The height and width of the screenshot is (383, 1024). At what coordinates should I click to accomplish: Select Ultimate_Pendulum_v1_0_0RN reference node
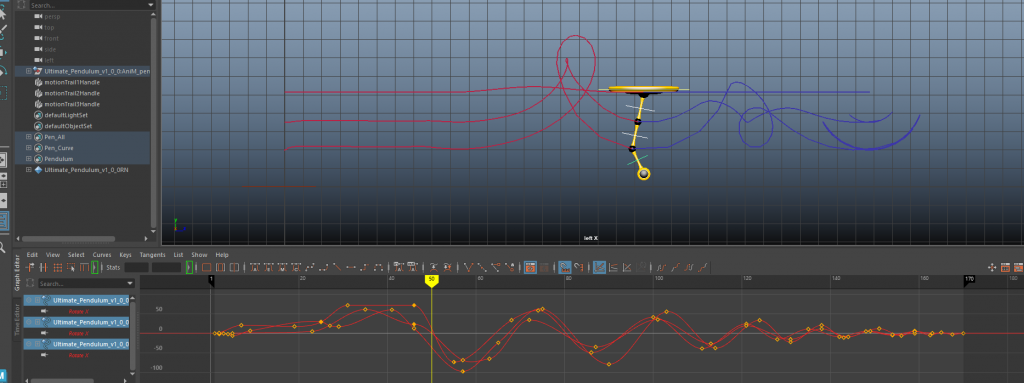click(86, 169)
